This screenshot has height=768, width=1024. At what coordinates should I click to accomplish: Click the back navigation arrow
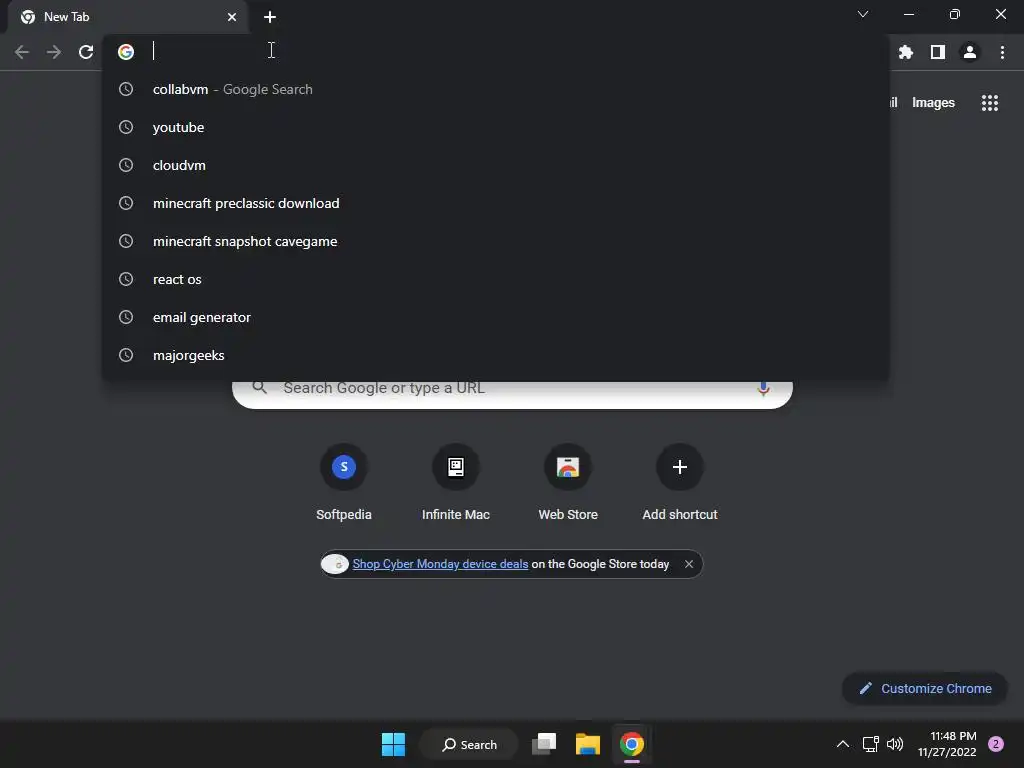(x=22, y=52)
